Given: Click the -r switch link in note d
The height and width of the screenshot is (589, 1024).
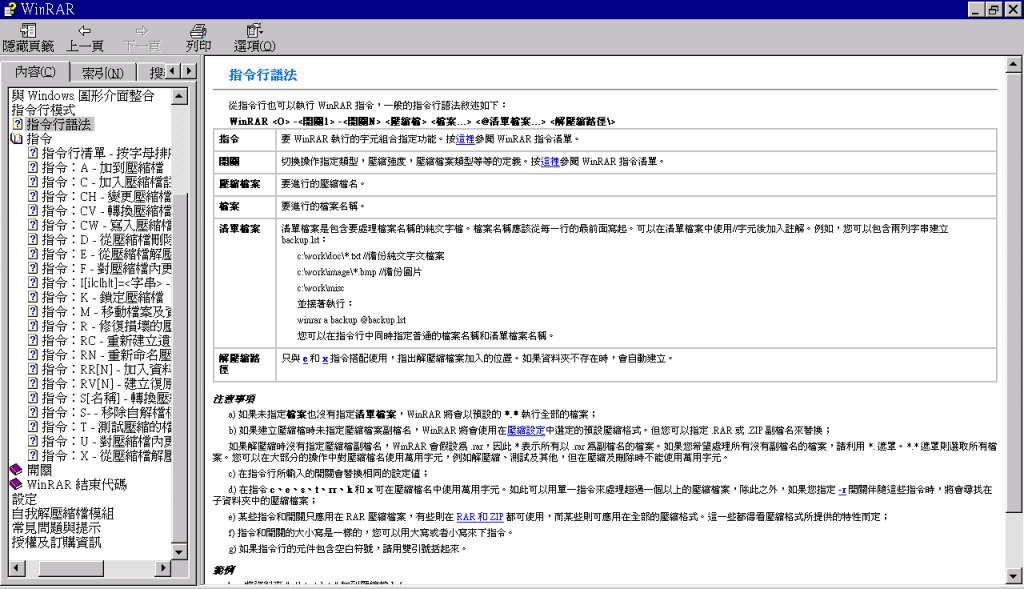Looking at the screenshot, I should point(842,489).
